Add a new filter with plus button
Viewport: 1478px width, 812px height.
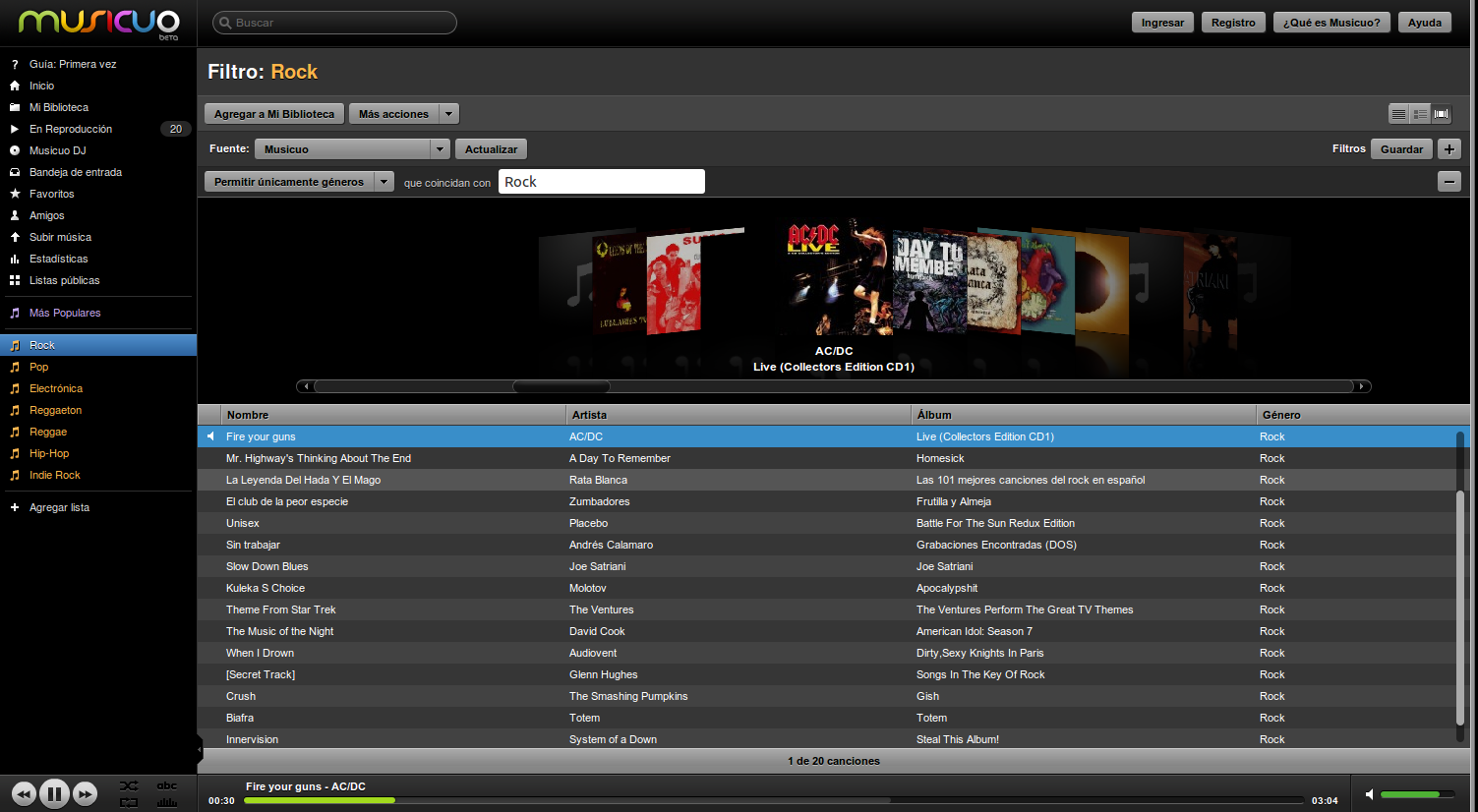(1449, 149)
